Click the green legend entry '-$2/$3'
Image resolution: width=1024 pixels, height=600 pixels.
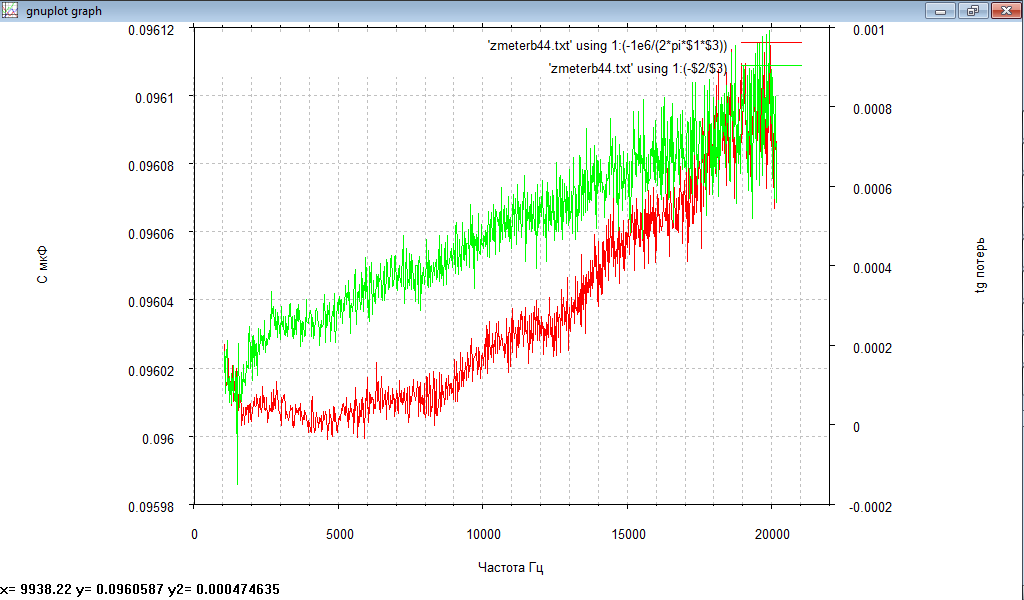coord(638,69)
